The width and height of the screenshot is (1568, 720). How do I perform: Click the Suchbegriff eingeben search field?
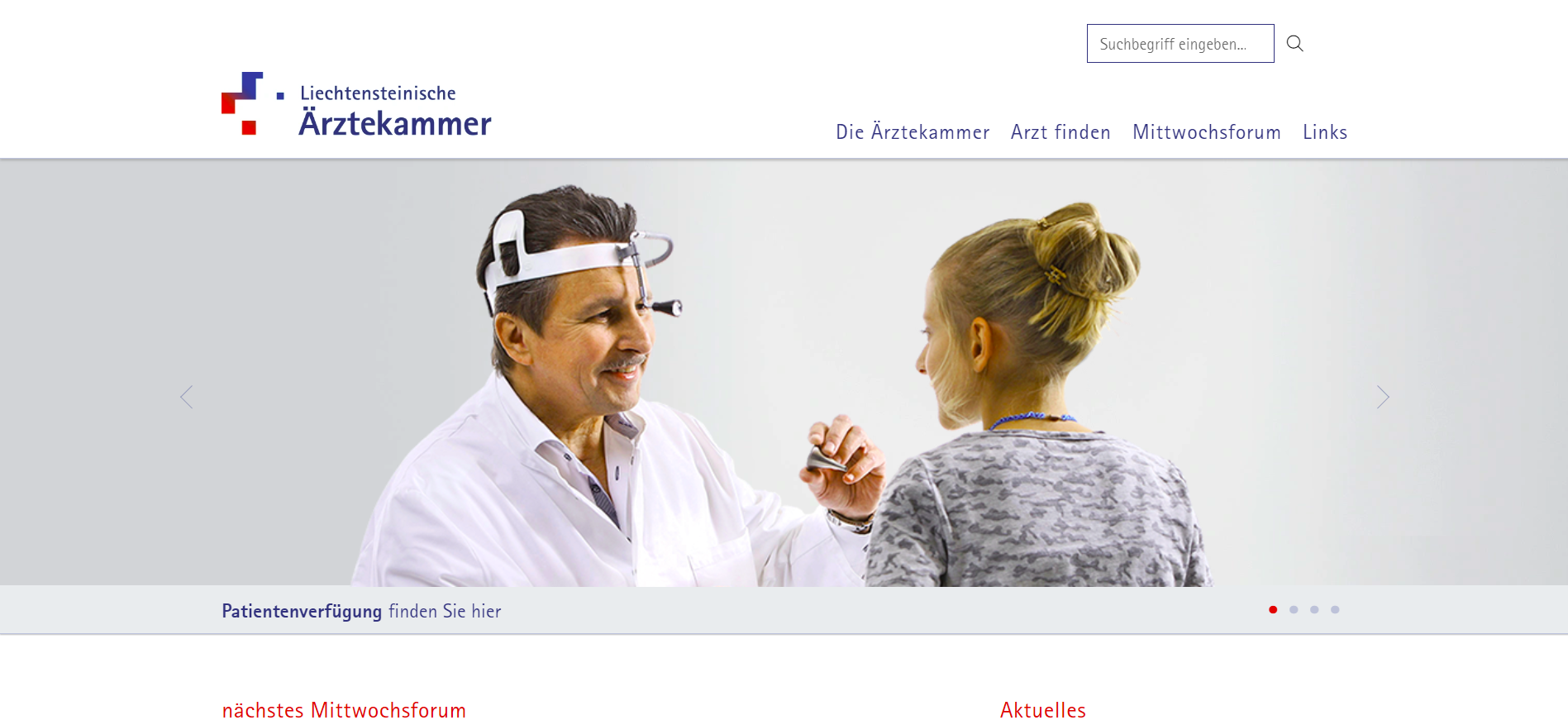pos(1180,44)
